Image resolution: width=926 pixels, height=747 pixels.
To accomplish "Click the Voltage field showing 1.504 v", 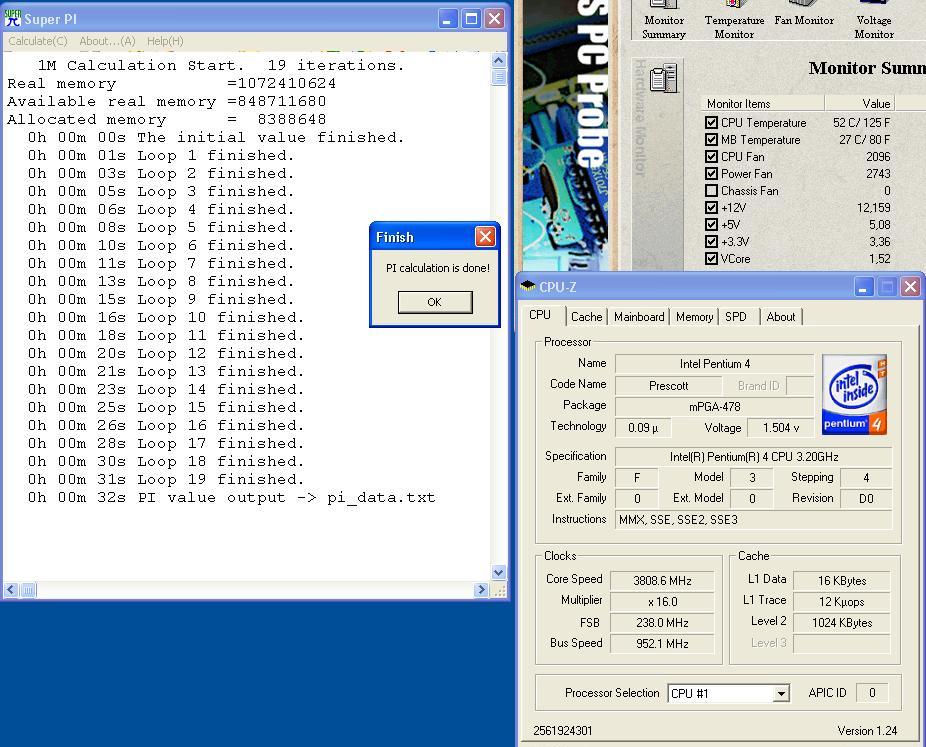I will [x=780, y=428].
